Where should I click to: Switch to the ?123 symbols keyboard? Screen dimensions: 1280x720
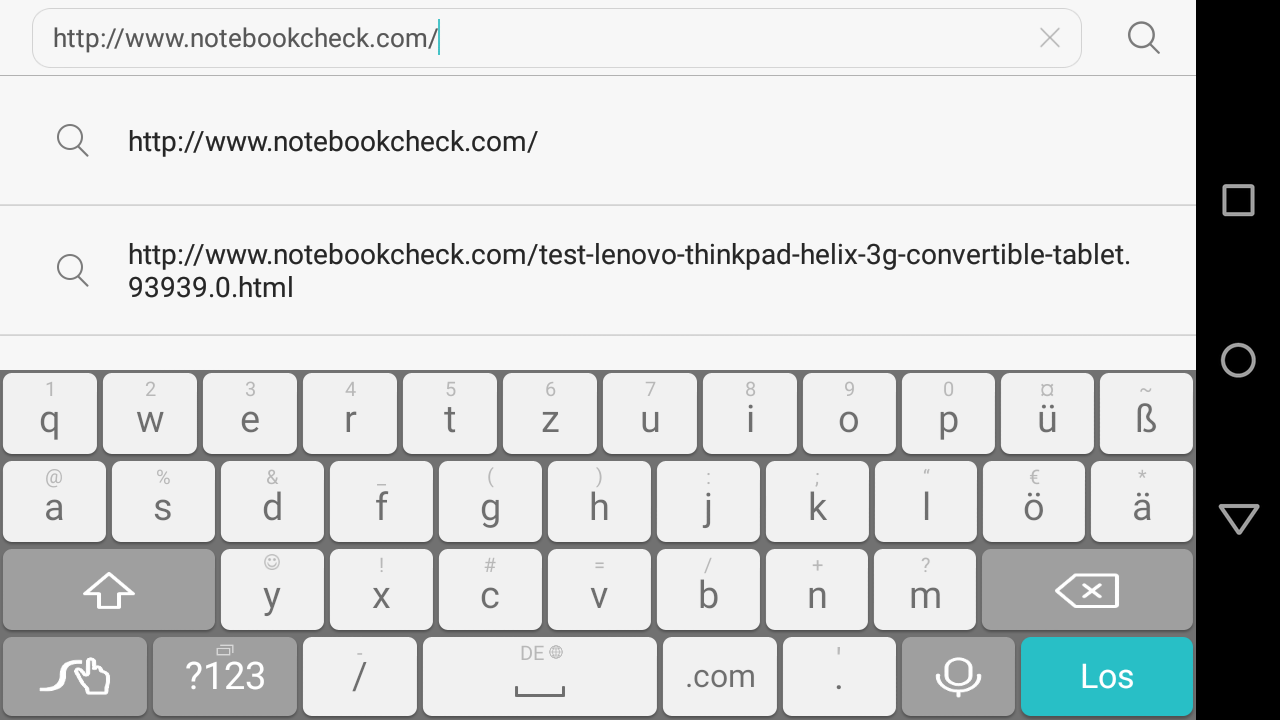coord(225,677)
